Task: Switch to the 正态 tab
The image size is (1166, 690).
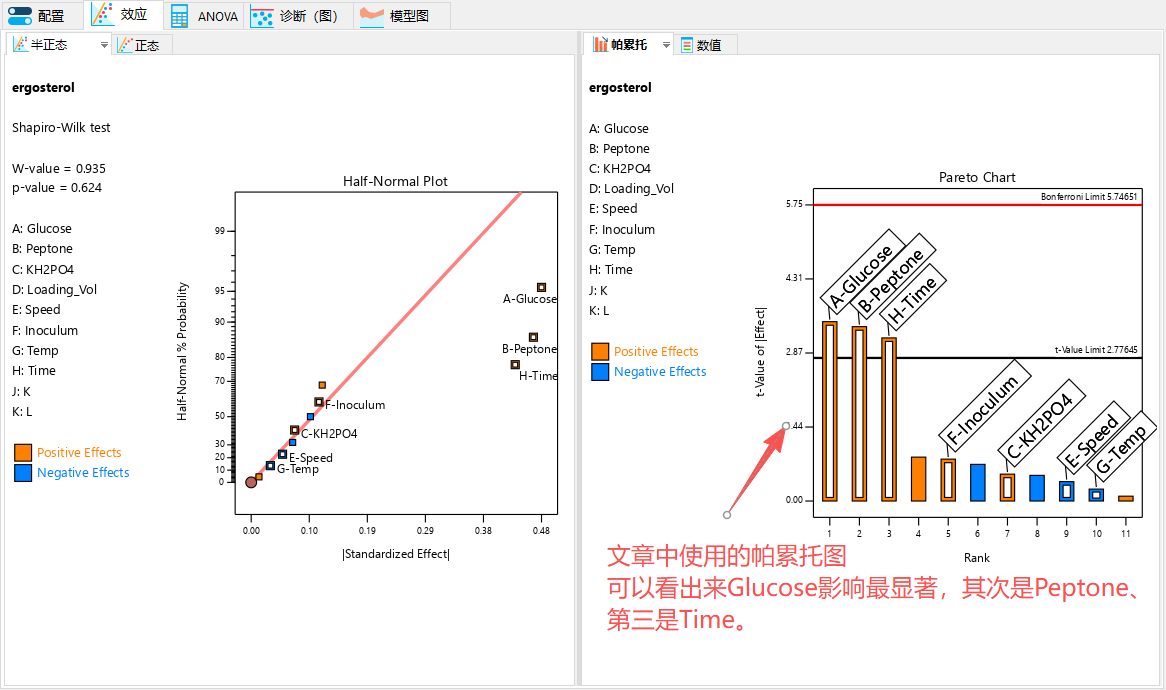Action: click(141, 44)
